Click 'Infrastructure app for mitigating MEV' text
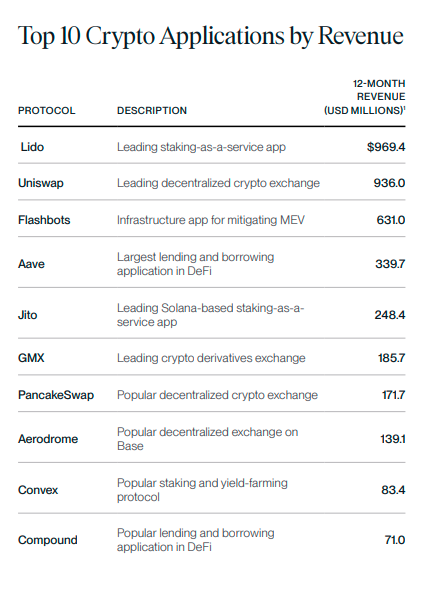433x593 pixels. (211, 220)
